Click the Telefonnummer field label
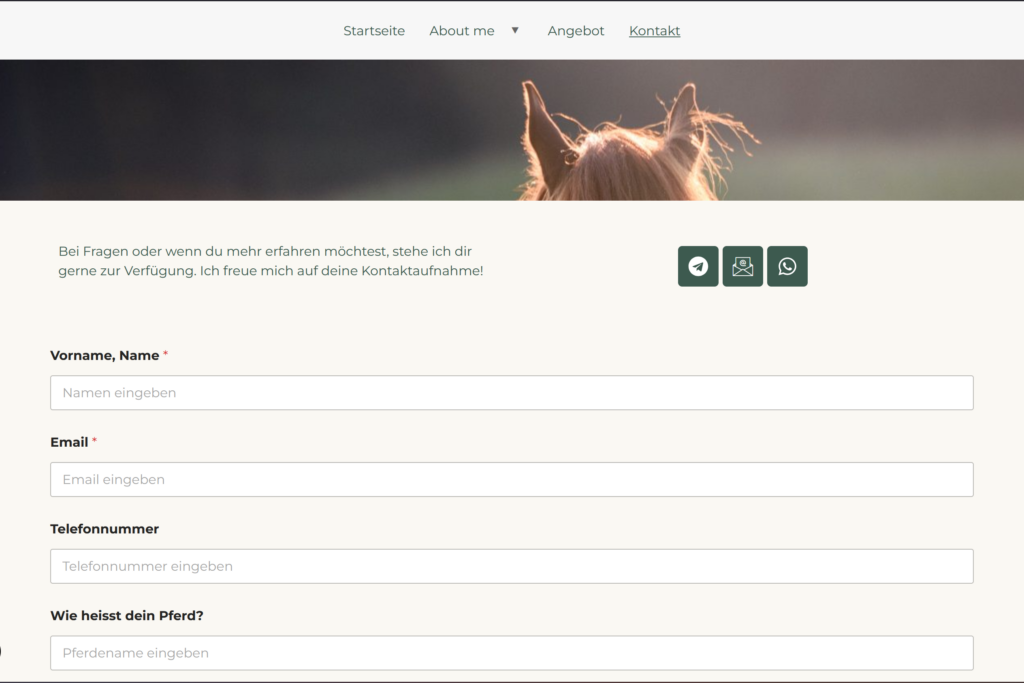 tap(104, 528)
